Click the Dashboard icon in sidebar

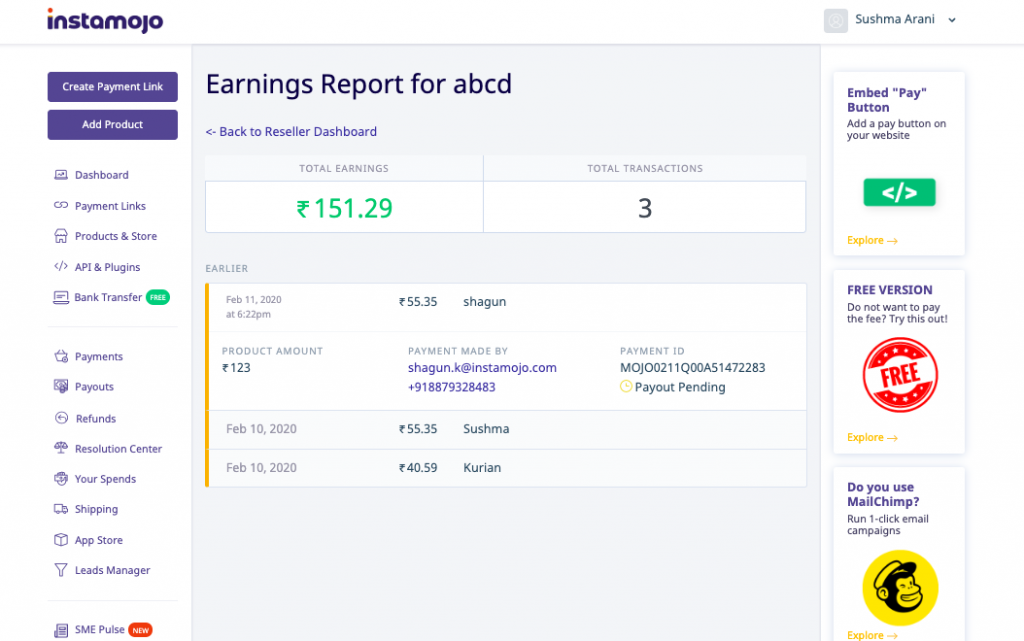click(60, 175)
